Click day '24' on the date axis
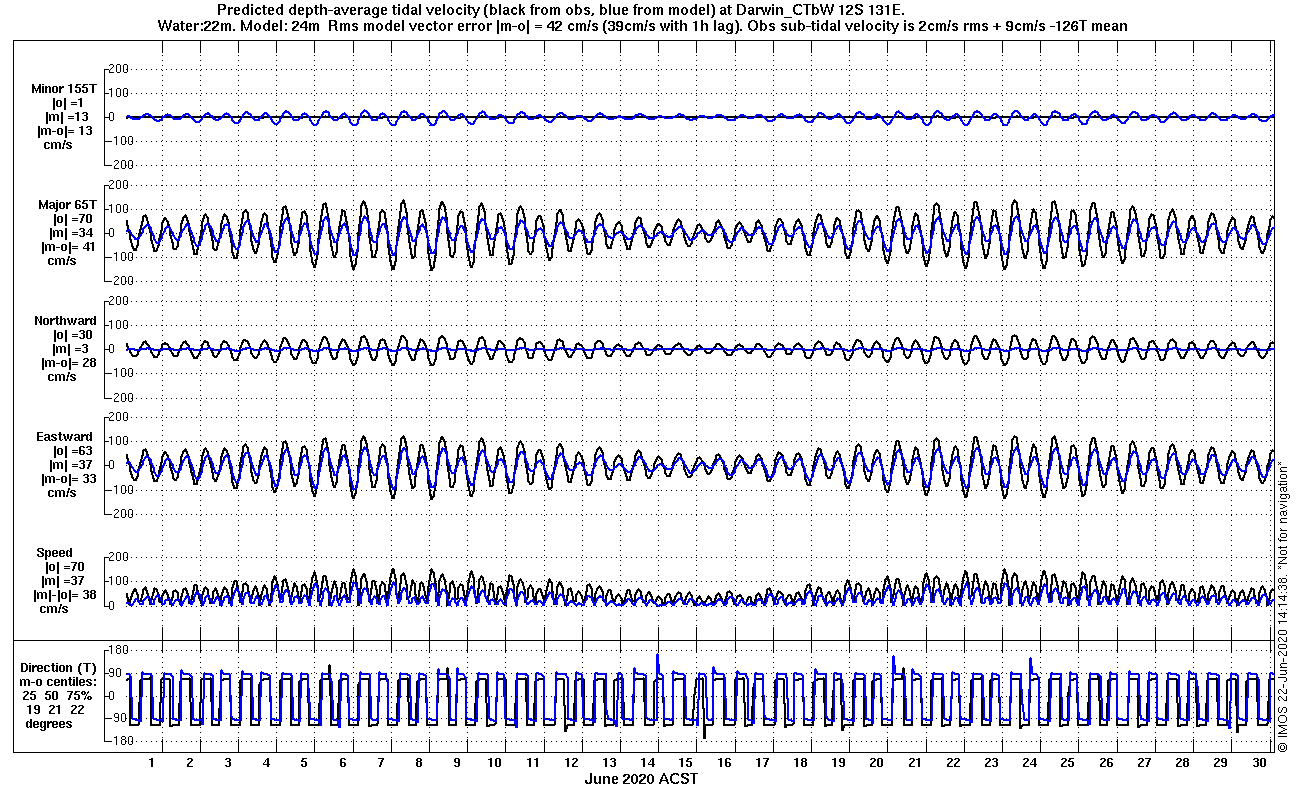The width and height of the screenshot is (1300, 800). [x=1029, y=763]
